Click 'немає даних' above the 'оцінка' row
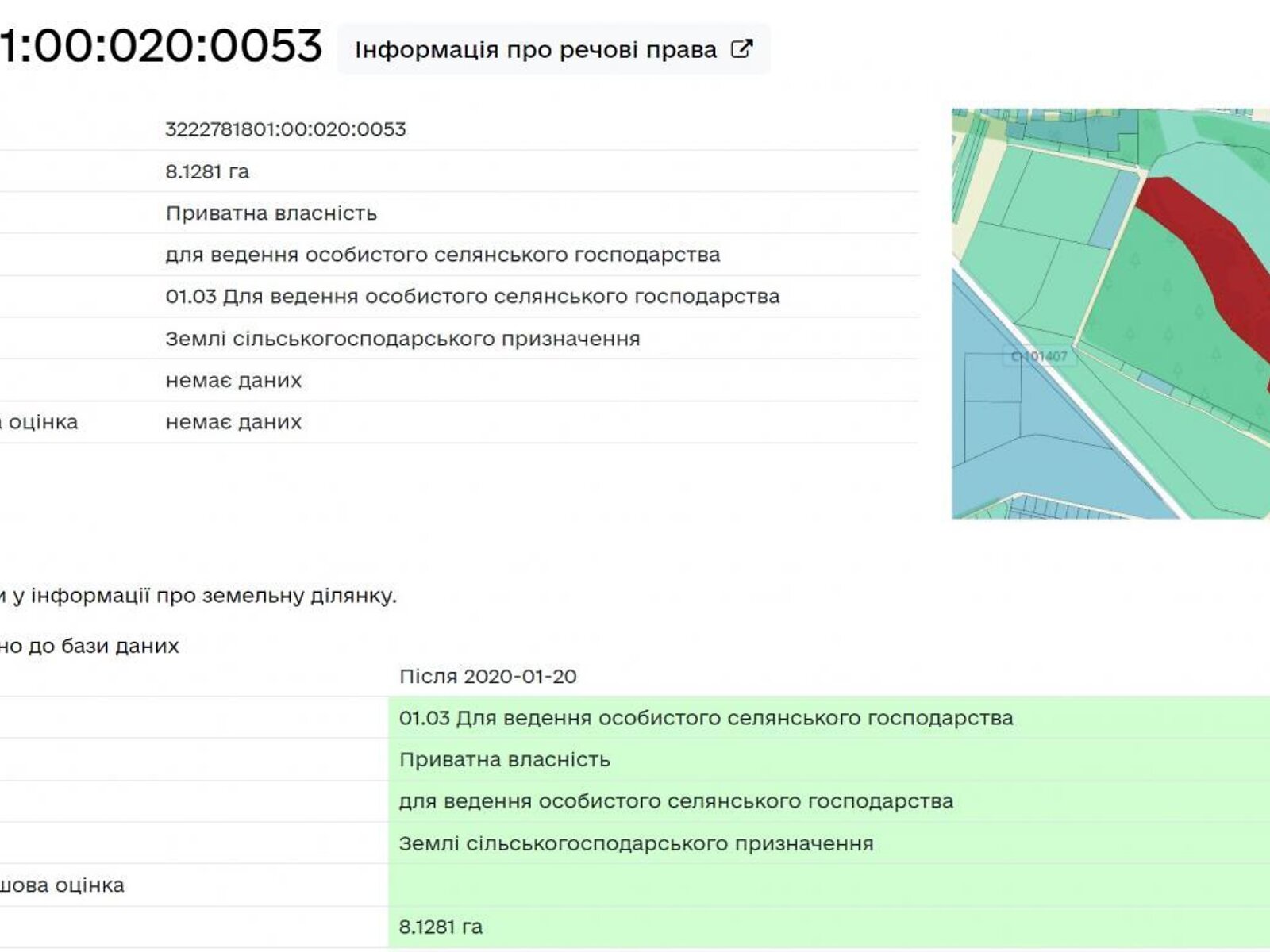Screen dimensions: 1270x952 [x=233, y=381]
